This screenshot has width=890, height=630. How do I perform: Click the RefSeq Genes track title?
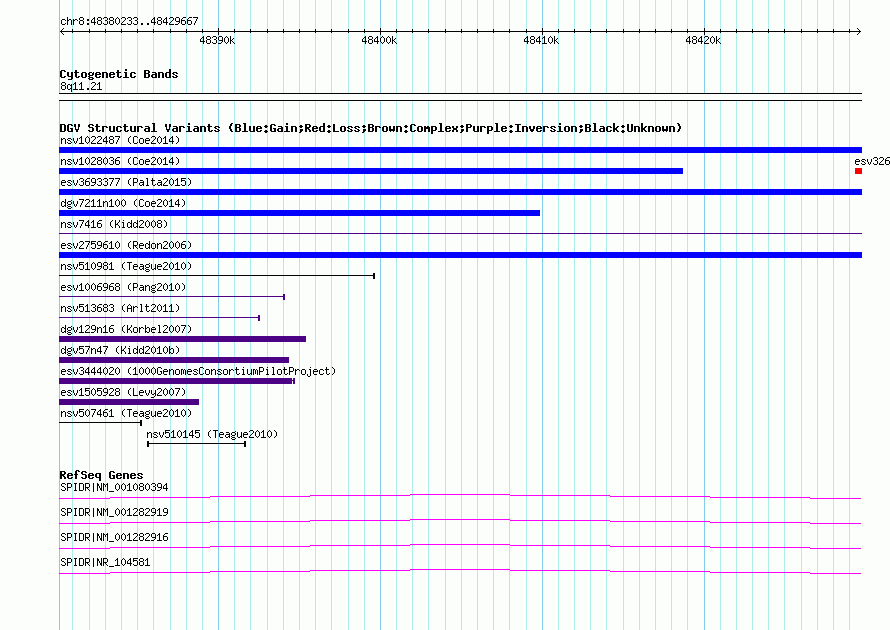[101, 475]
